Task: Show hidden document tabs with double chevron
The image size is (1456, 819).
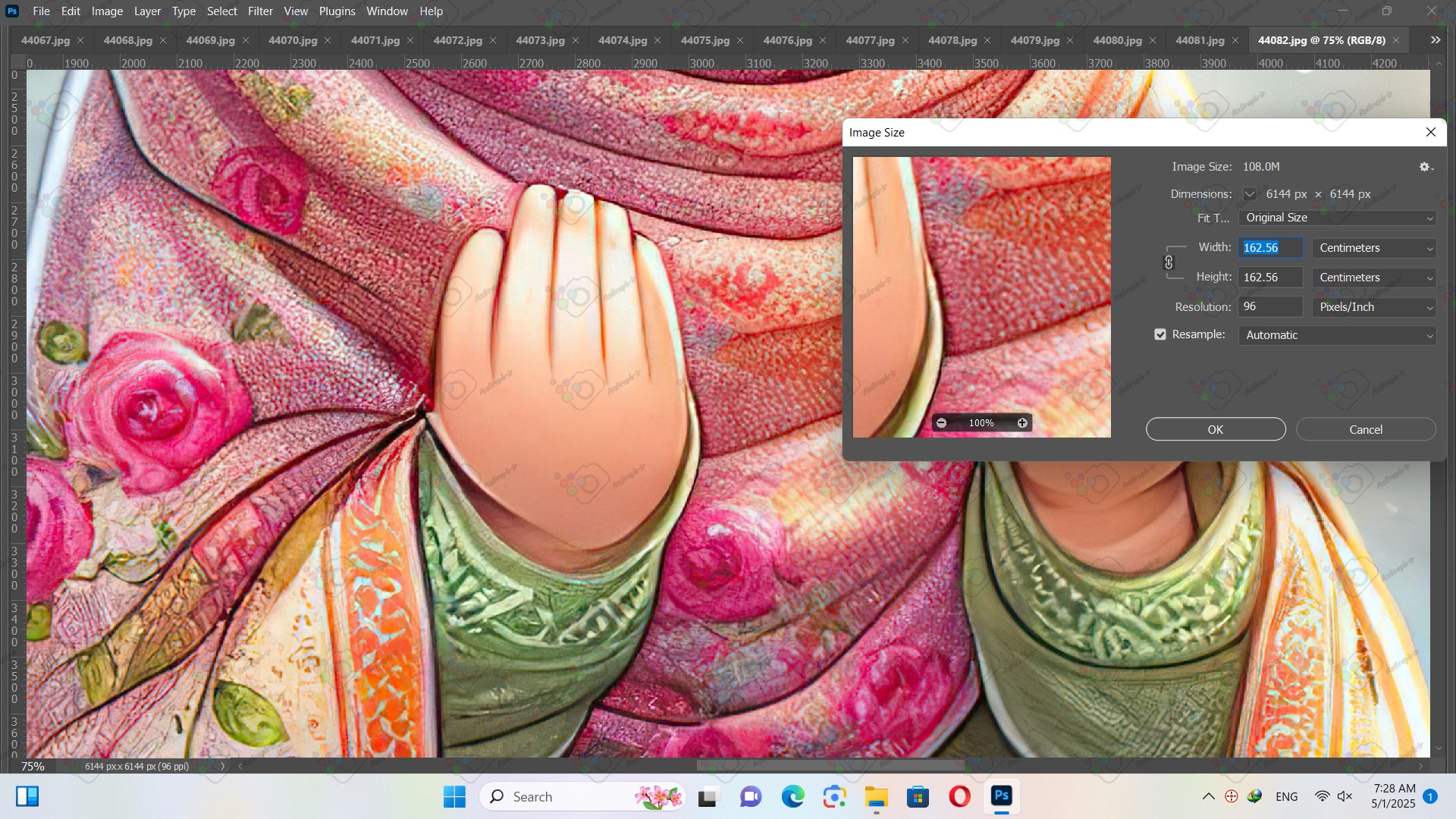Action: [1436, 41]
